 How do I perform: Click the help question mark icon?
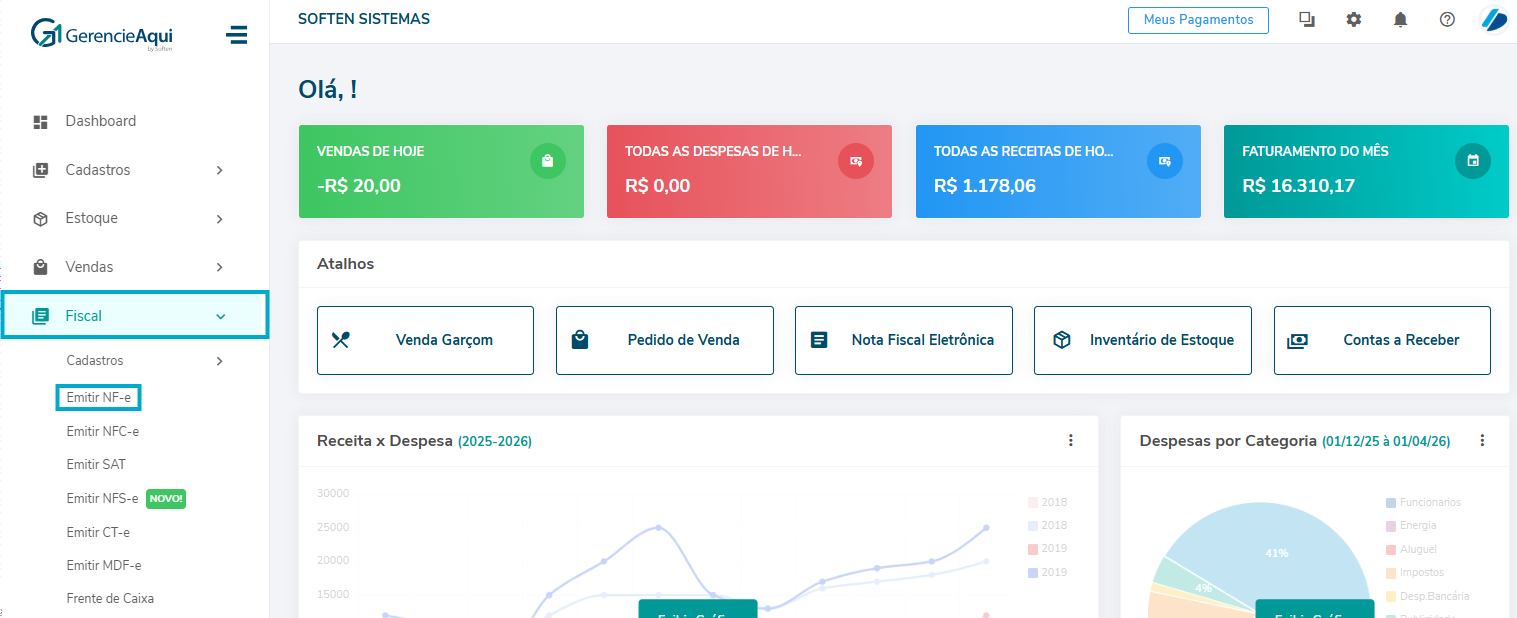(1447, 20)
